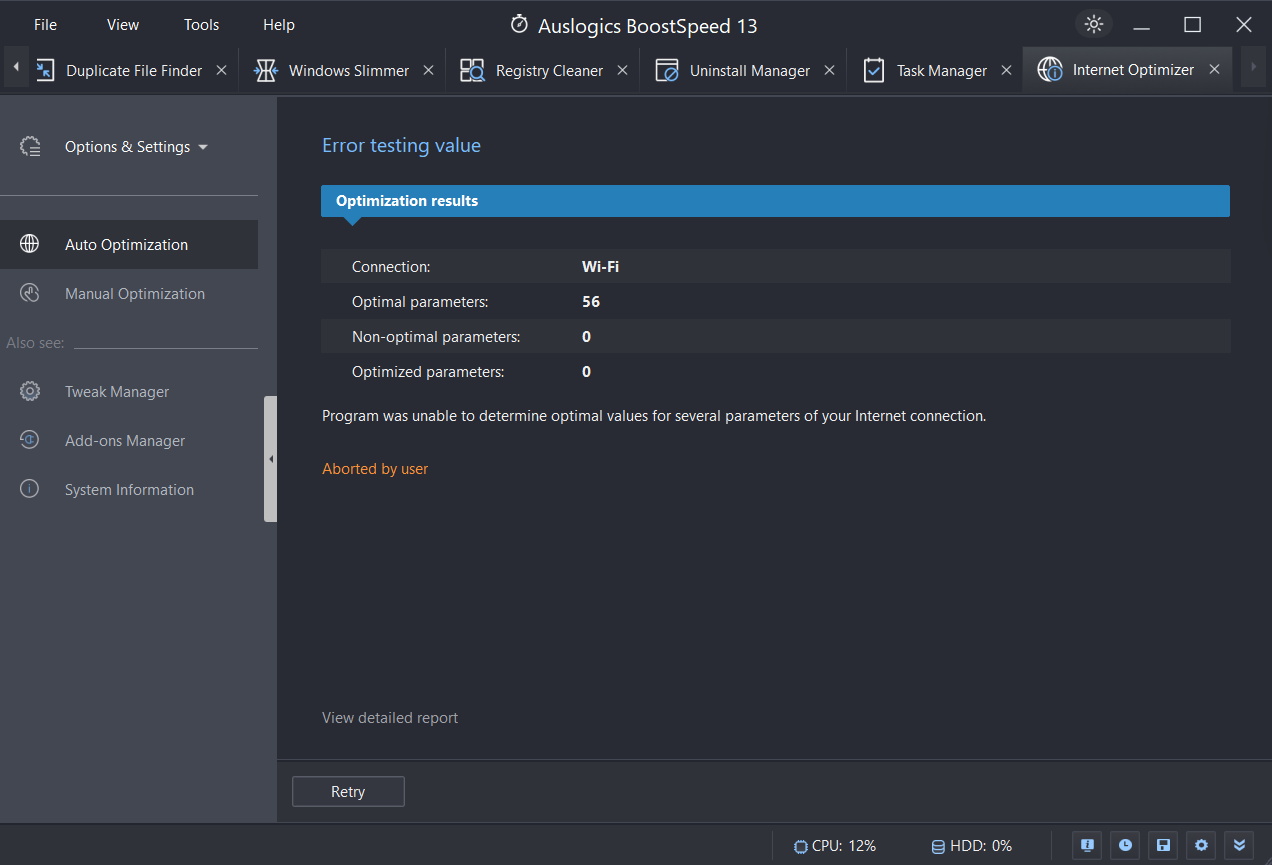Expand the Options & Settings dropdown
Viewport: 1272px width, 865px height.
pyautogui.click(x=203, y=147)
